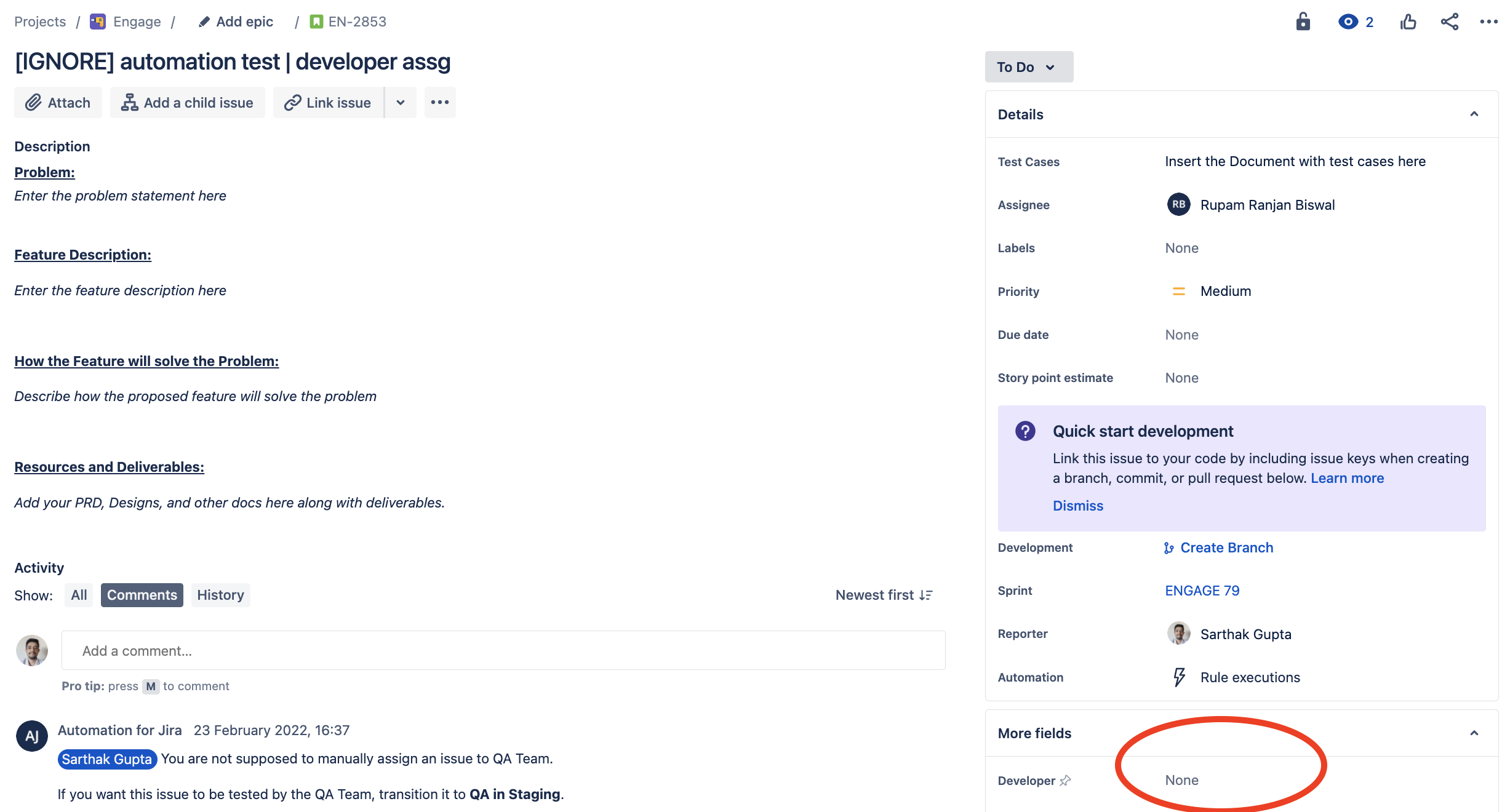Click the Link issue button
The image size is (1510, 812).
(328, 102)
